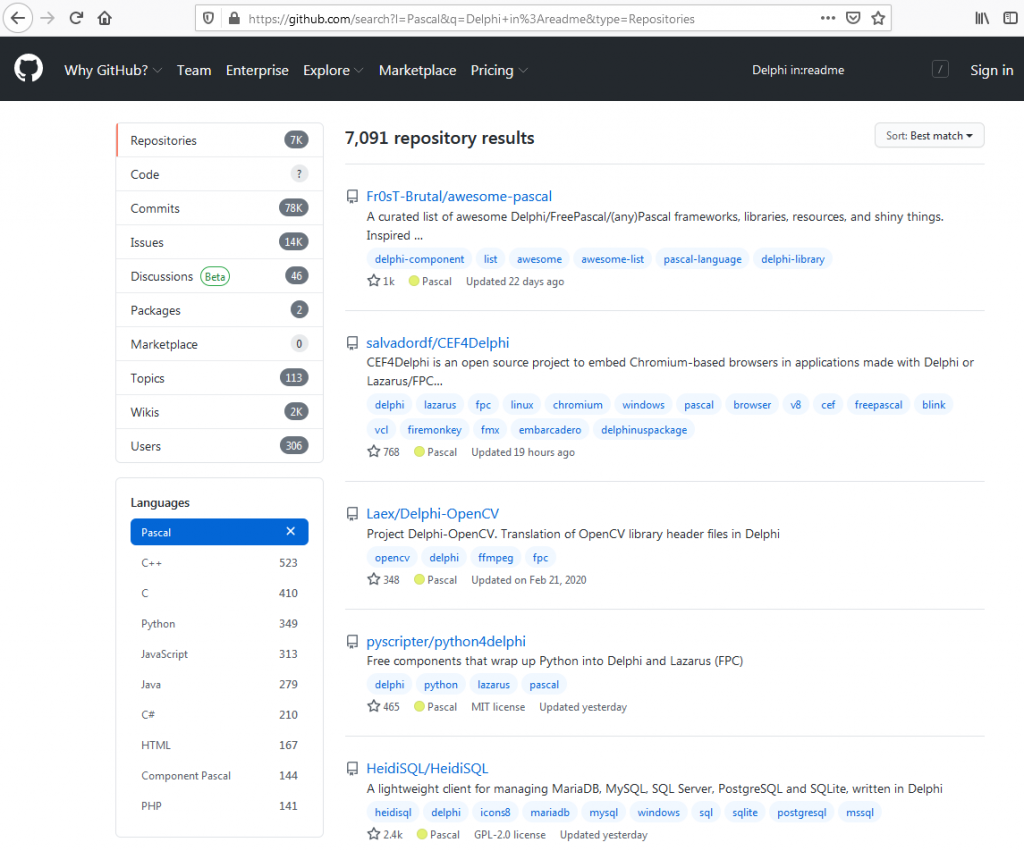This screenshot has height=851, width=1024.
Task: Click the star icon showing 1k stars
Action: point(374,281)
